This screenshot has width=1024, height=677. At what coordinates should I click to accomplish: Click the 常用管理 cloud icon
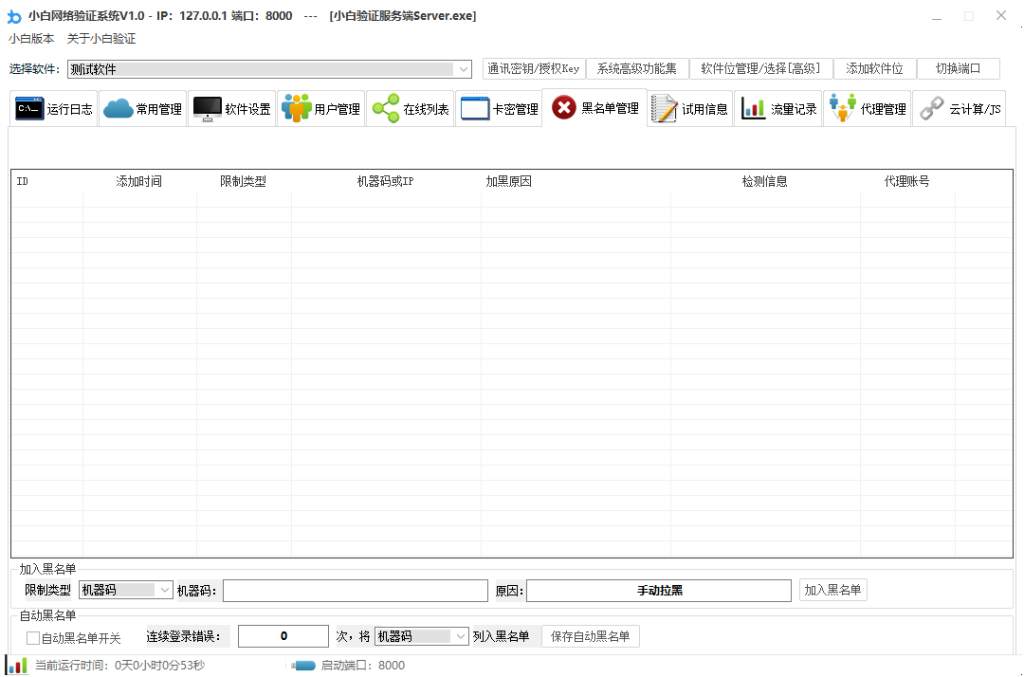pyautogui.click(x=118, y=109)
